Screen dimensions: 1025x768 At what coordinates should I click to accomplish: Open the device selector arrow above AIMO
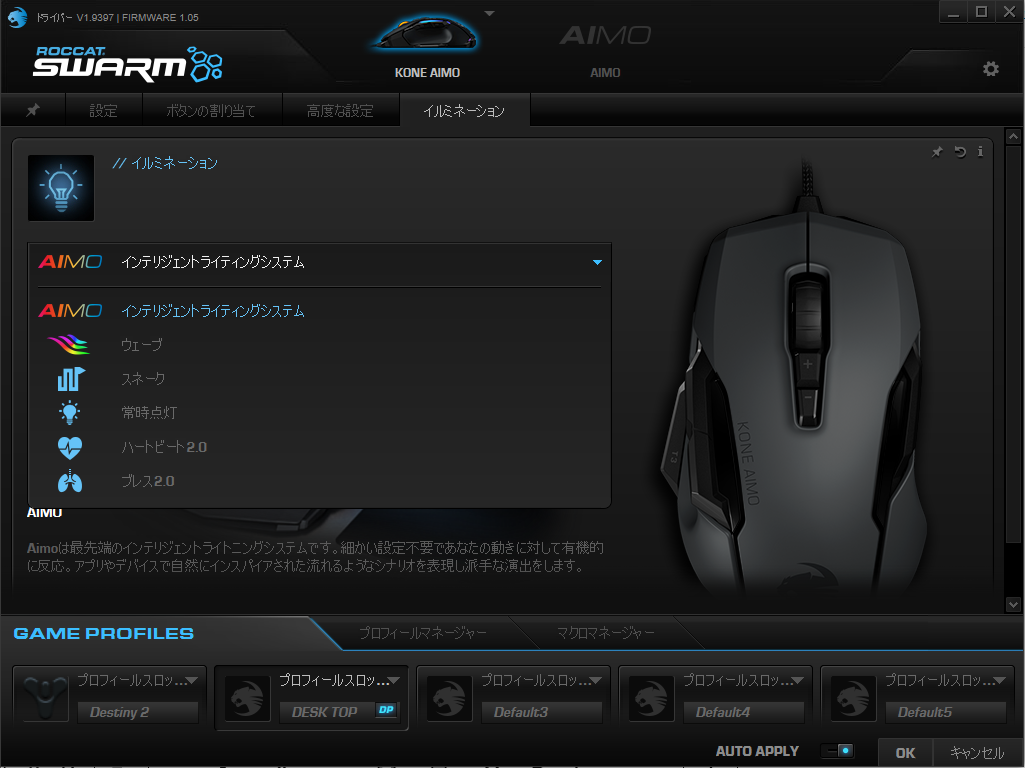(489, 13)
